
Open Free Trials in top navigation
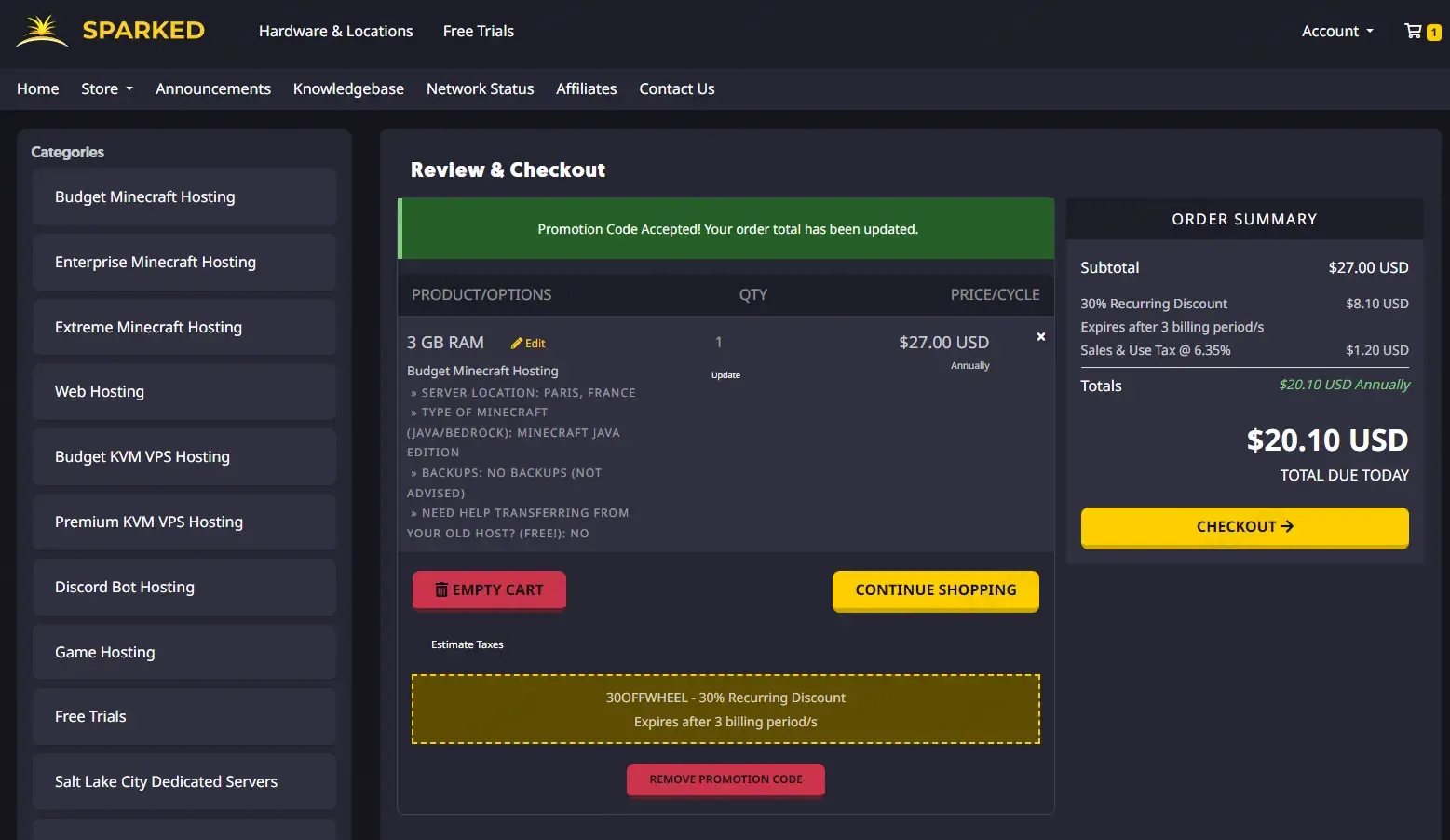coord(479,31)
